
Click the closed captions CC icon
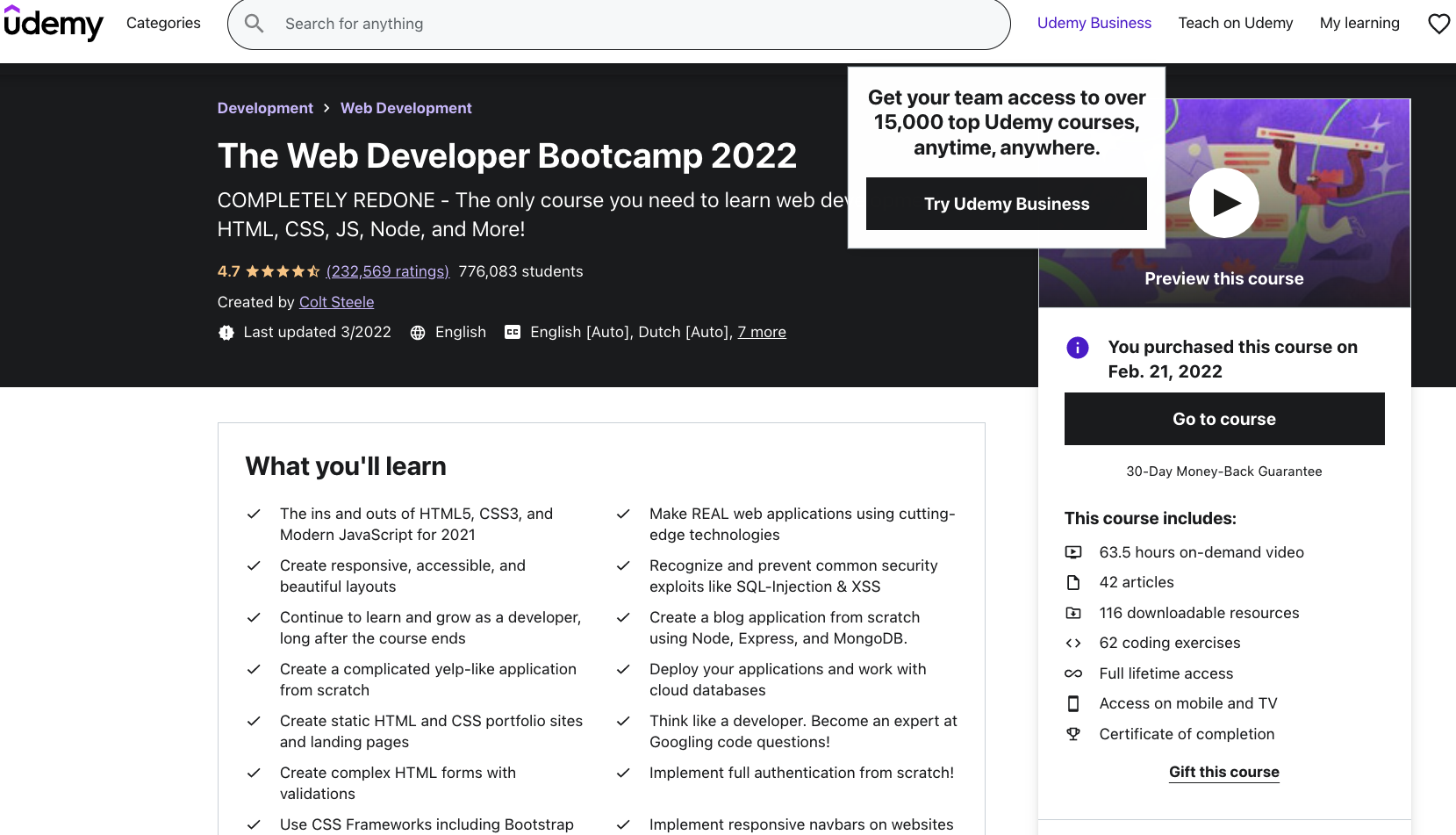click(x=513, y=332)
